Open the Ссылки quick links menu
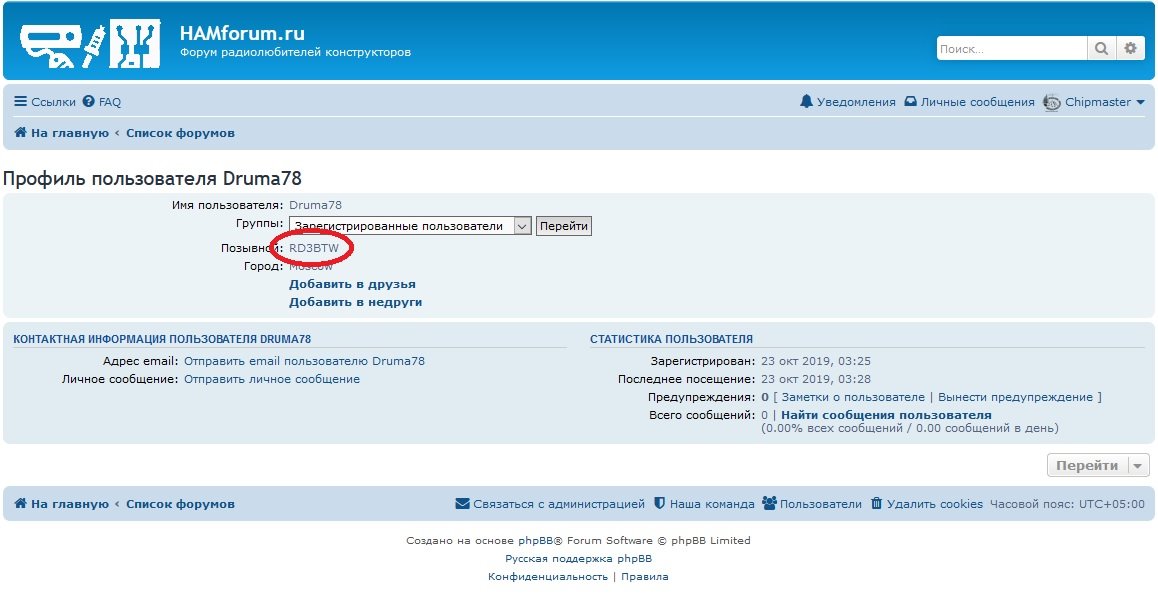Screen dimensions: 1158x602 45,102
